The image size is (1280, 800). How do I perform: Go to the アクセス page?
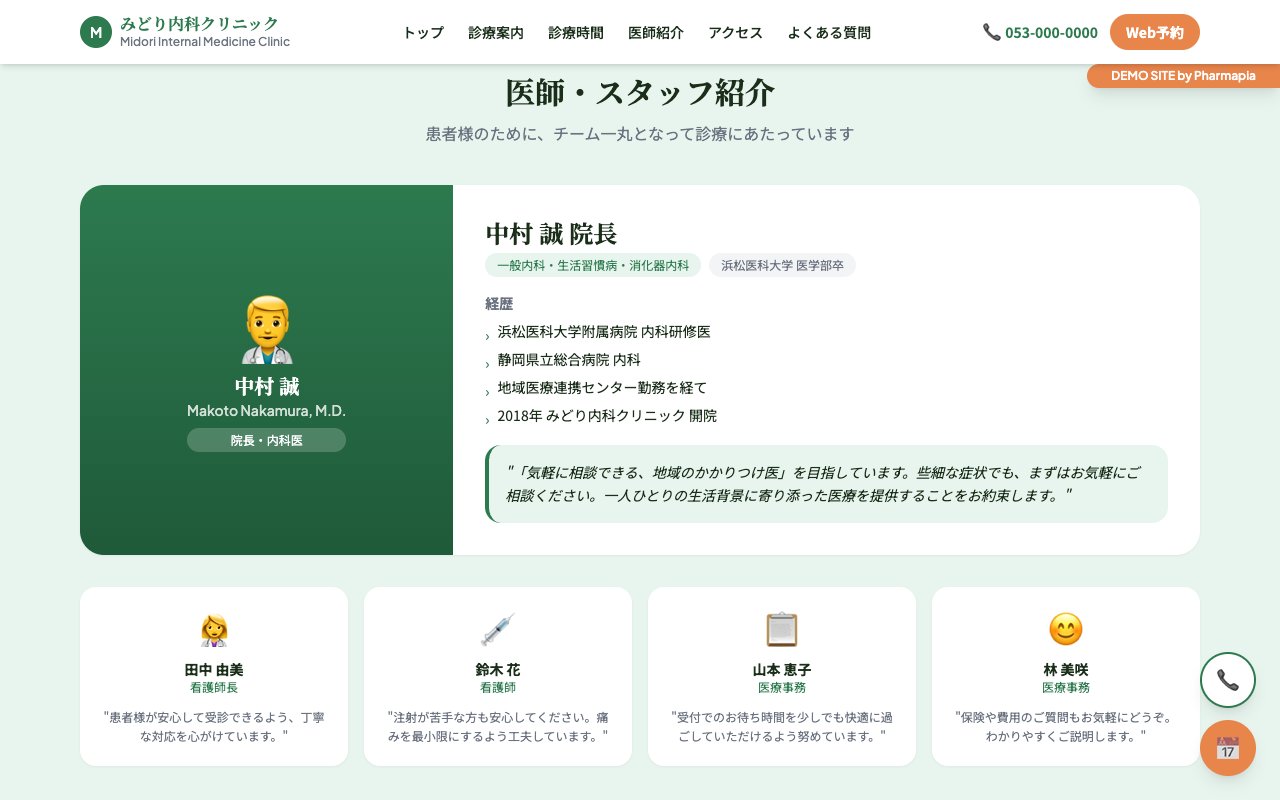[x=735, y=33]
